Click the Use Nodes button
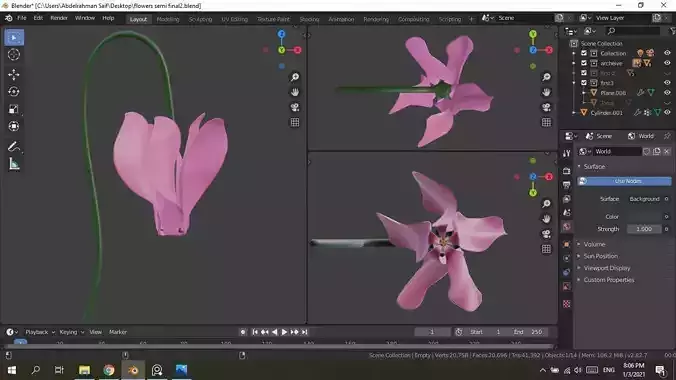Viewport: 676px width, 380px height. click(x=624, y=181)
